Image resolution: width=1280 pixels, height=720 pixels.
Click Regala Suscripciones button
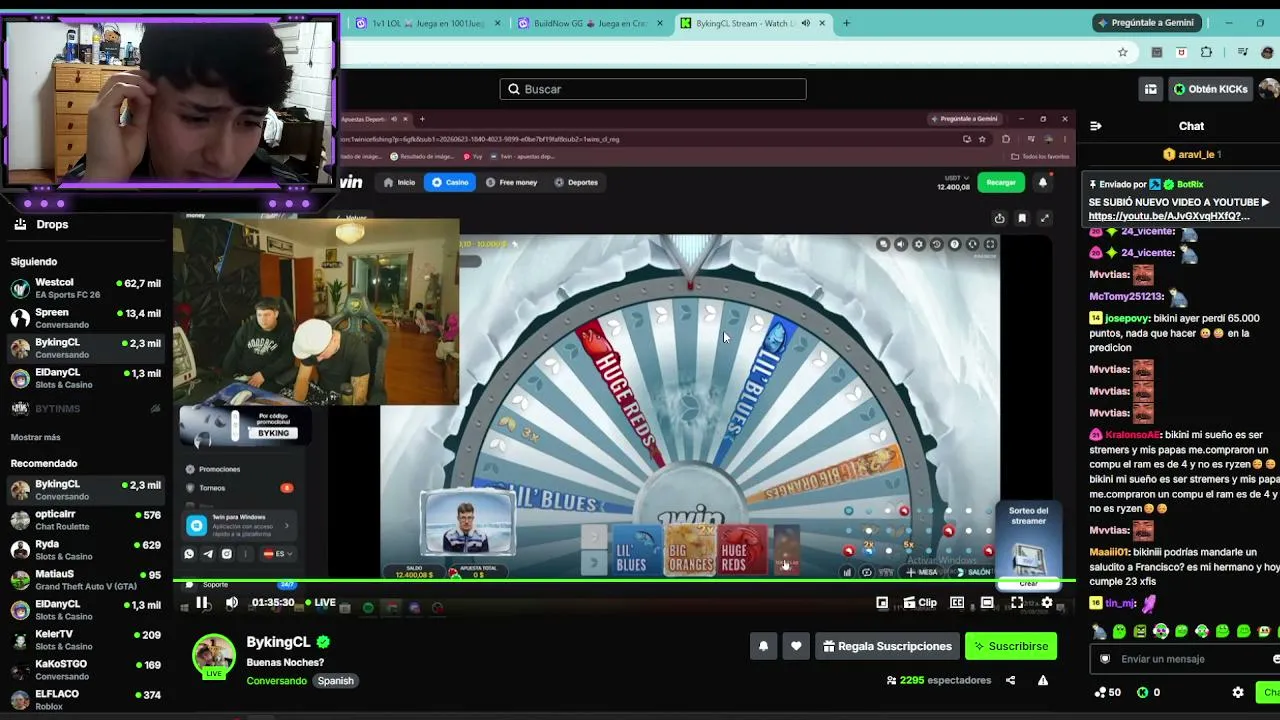pyautogui.click(x=887, y=646)
